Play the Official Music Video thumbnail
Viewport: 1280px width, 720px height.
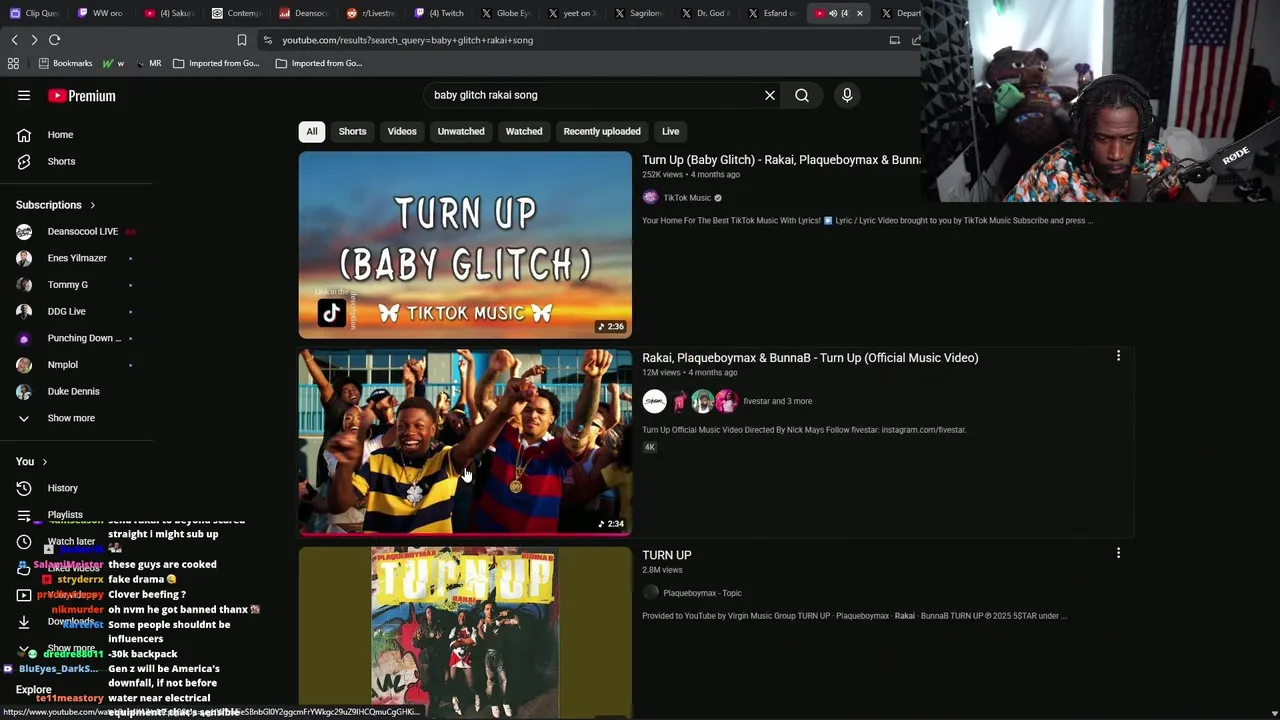click(x=465, y=442)
